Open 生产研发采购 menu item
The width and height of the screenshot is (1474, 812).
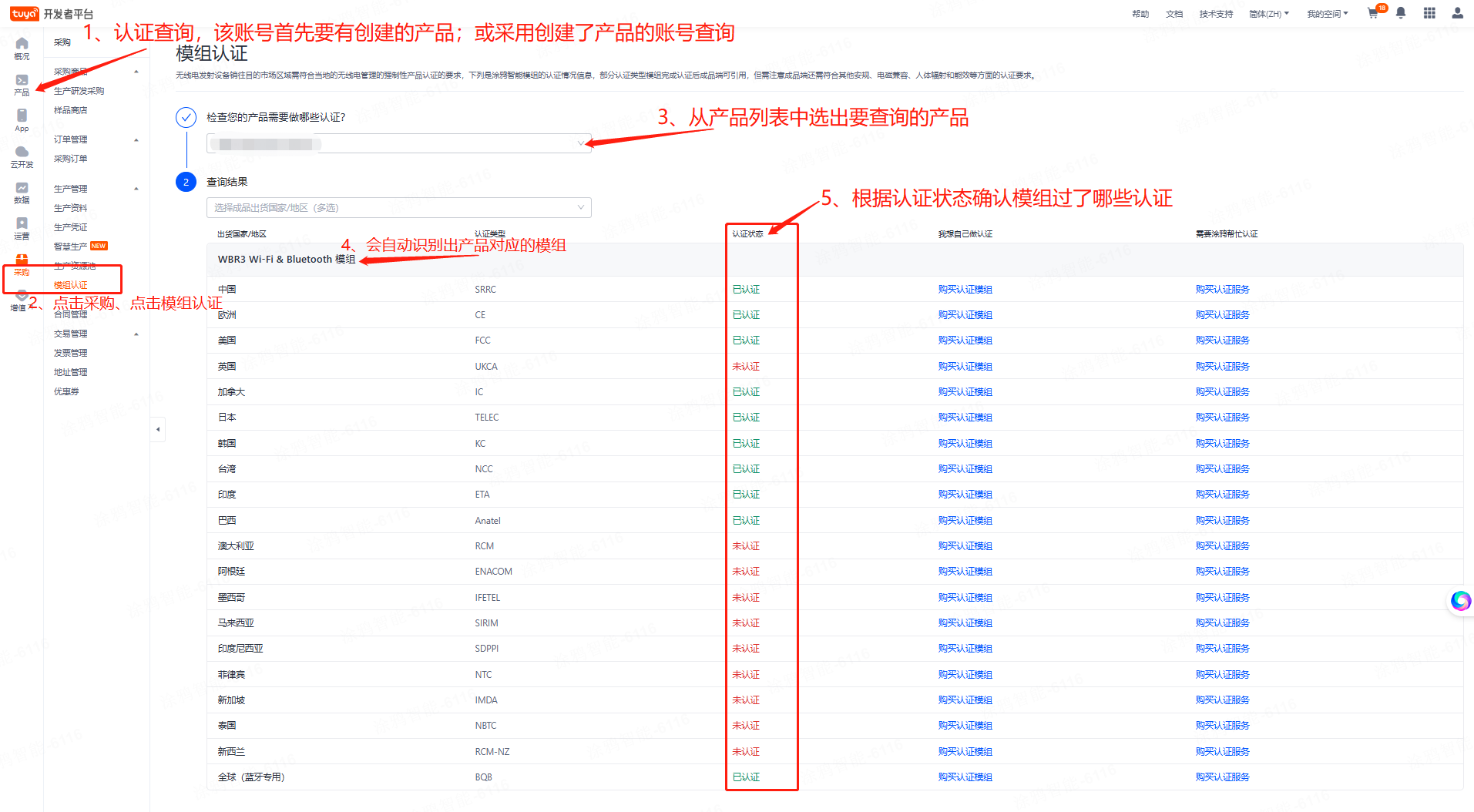pyautogui.click(x=79, y=91)
